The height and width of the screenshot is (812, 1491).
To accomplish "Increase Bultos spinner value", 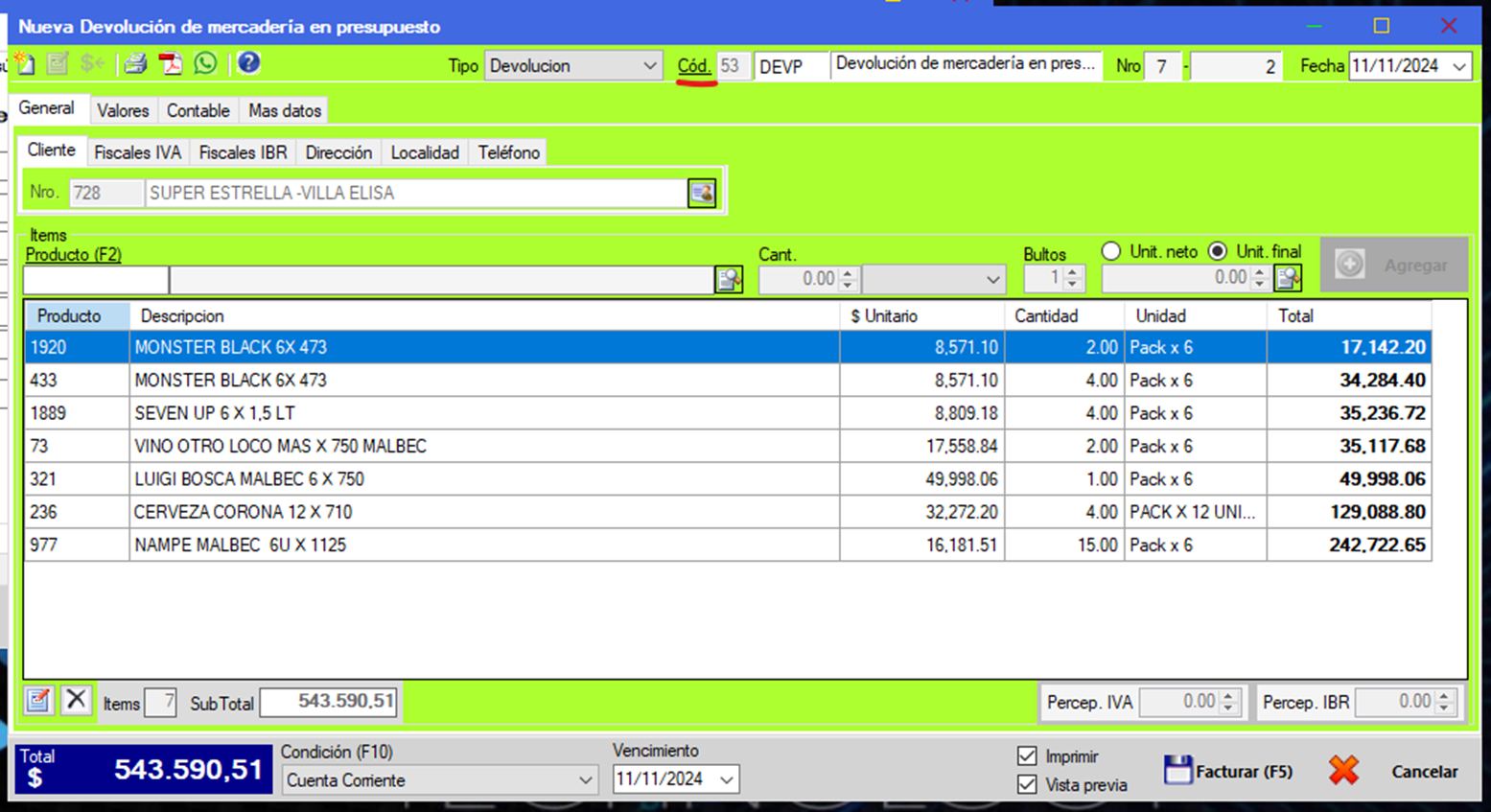I will 1073,273.
